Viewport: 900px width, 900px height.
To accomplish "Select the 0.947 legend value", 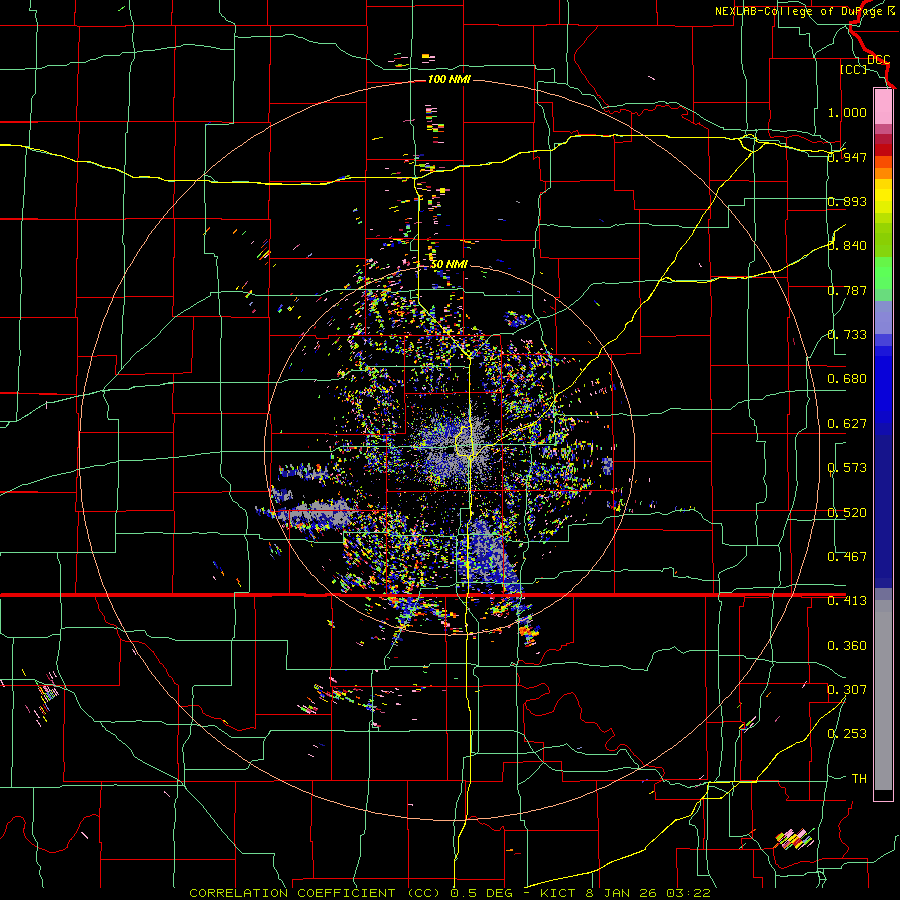I will [x=847, y=157].
